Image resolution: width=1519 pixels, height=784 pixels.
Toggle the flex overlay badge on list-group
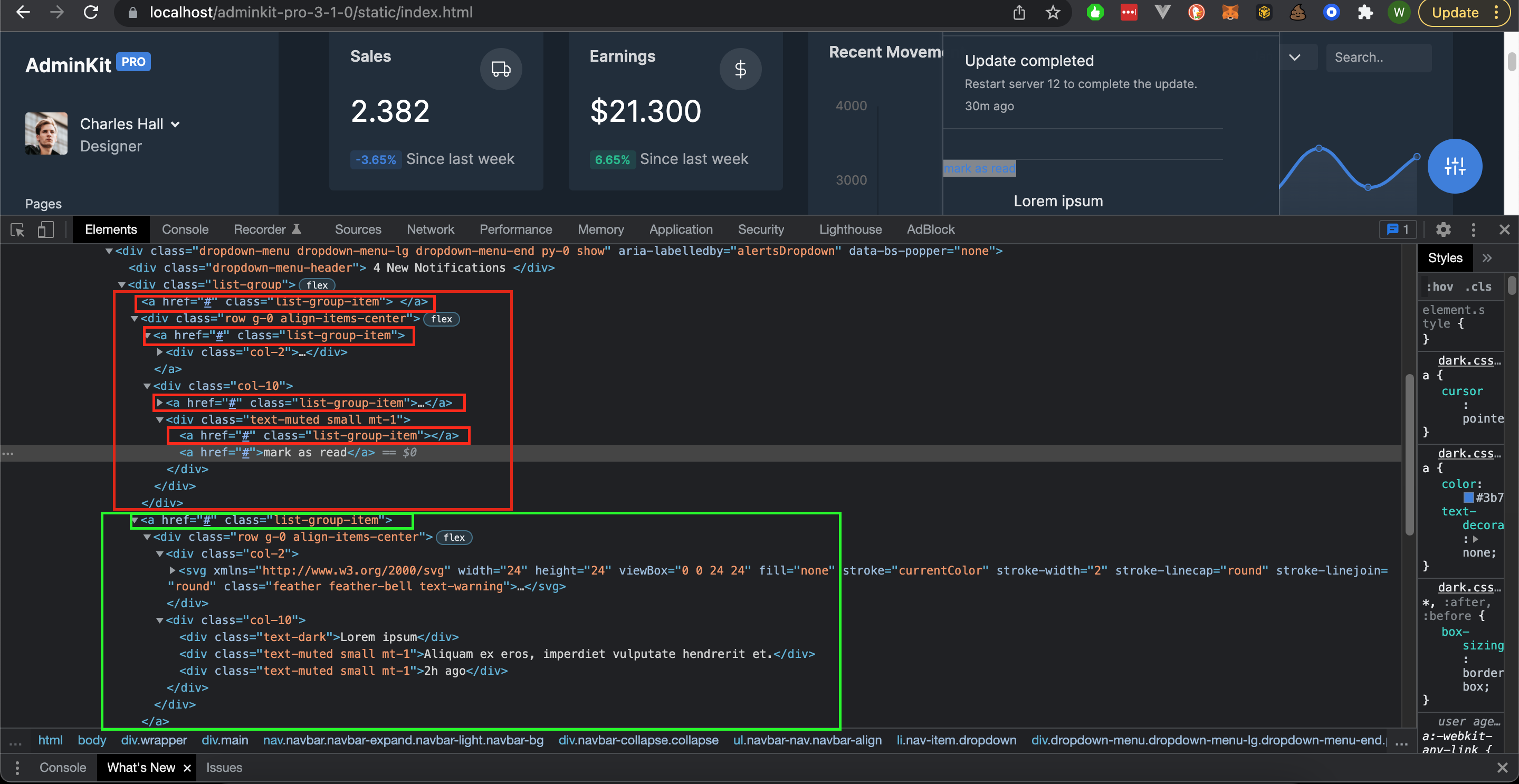tap(317, 285)
